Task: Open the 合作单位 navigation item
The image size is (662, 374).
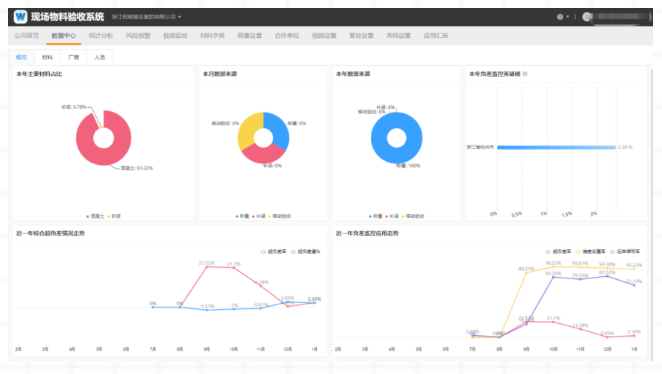Action: click(x=287, y=35)
